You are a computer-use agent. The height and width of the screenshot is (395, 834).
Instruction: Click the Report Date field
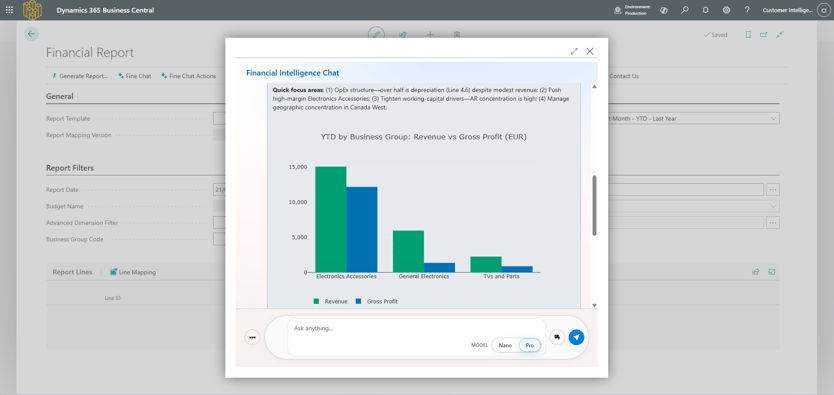220,189
